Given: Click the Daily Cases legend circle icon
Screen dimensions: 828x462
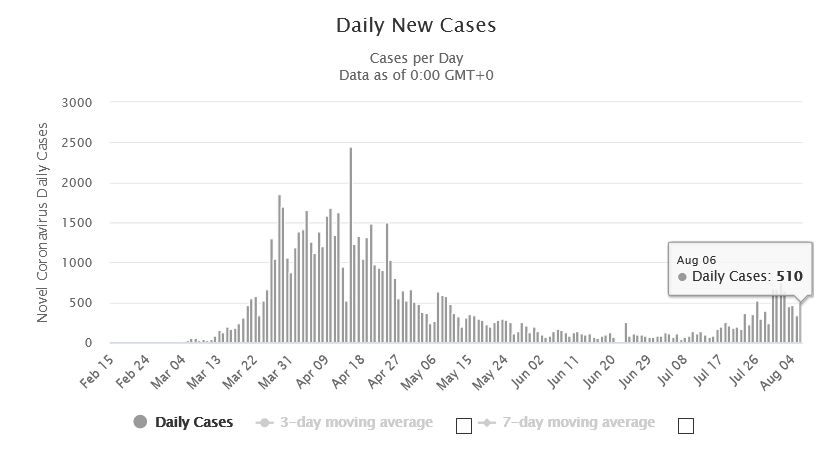Looking at the screenshot, I should click(x=140, y=422).
